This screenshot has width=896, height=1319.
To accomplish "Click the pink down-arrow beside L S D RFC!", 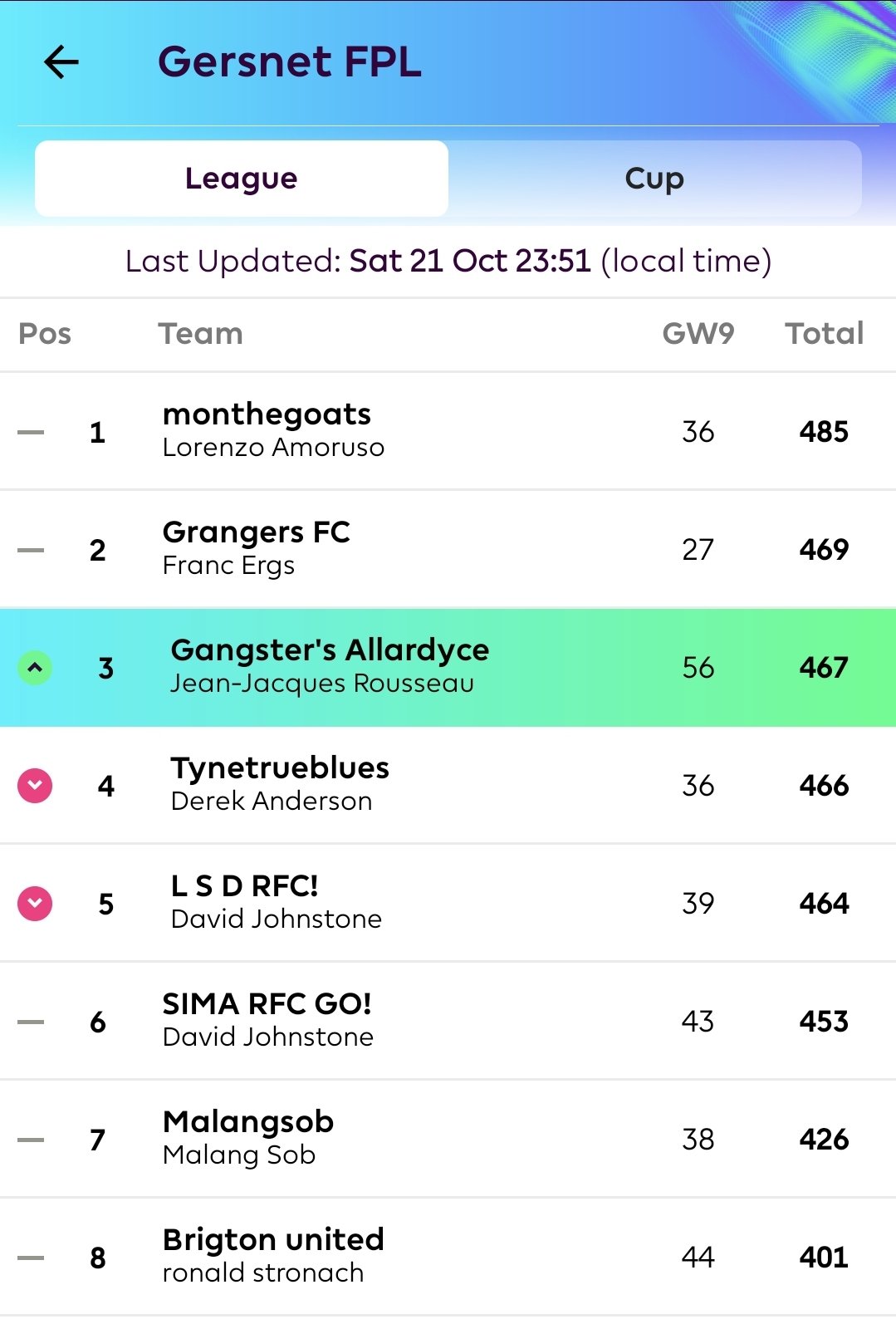I will click(x=35, y=904).
